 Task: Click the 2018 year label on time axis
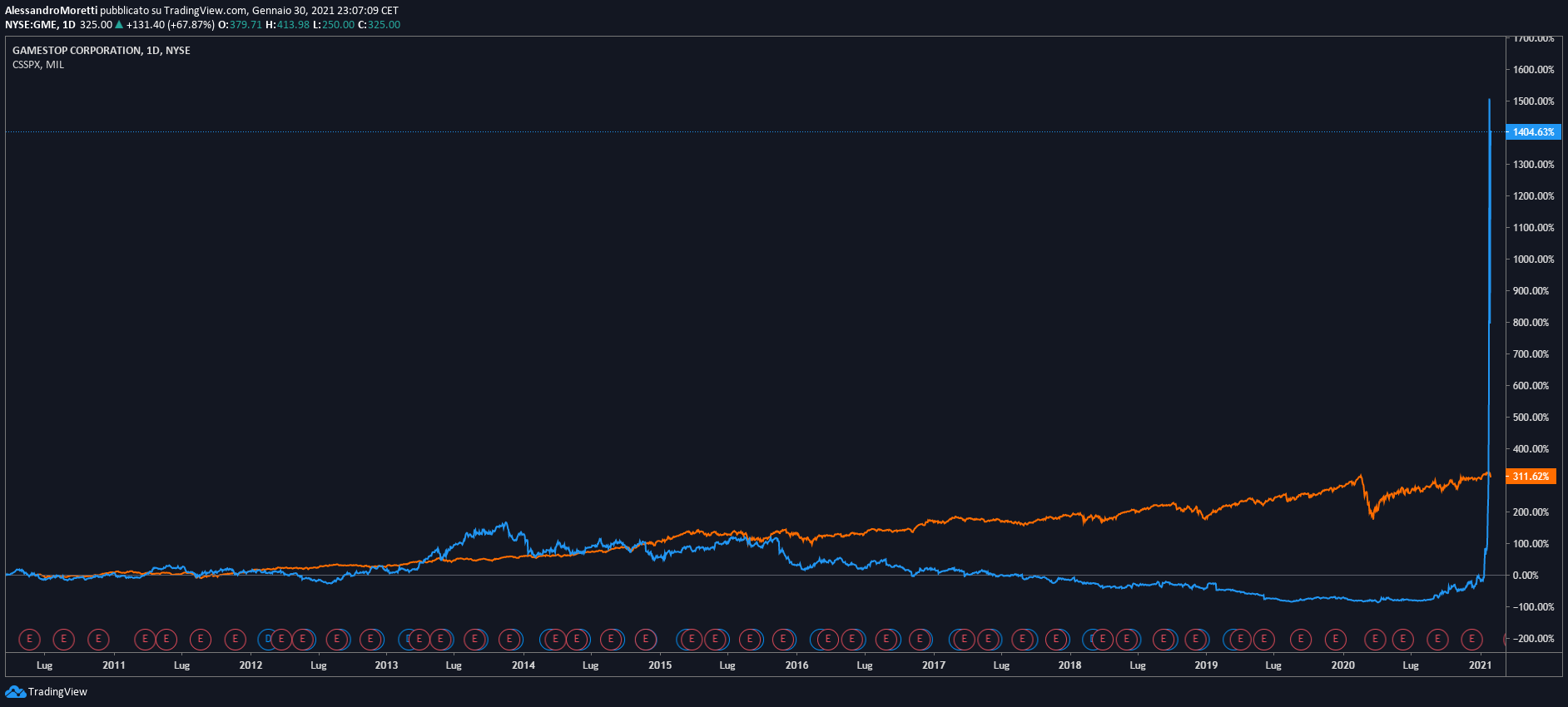(x=1069, y=665)
